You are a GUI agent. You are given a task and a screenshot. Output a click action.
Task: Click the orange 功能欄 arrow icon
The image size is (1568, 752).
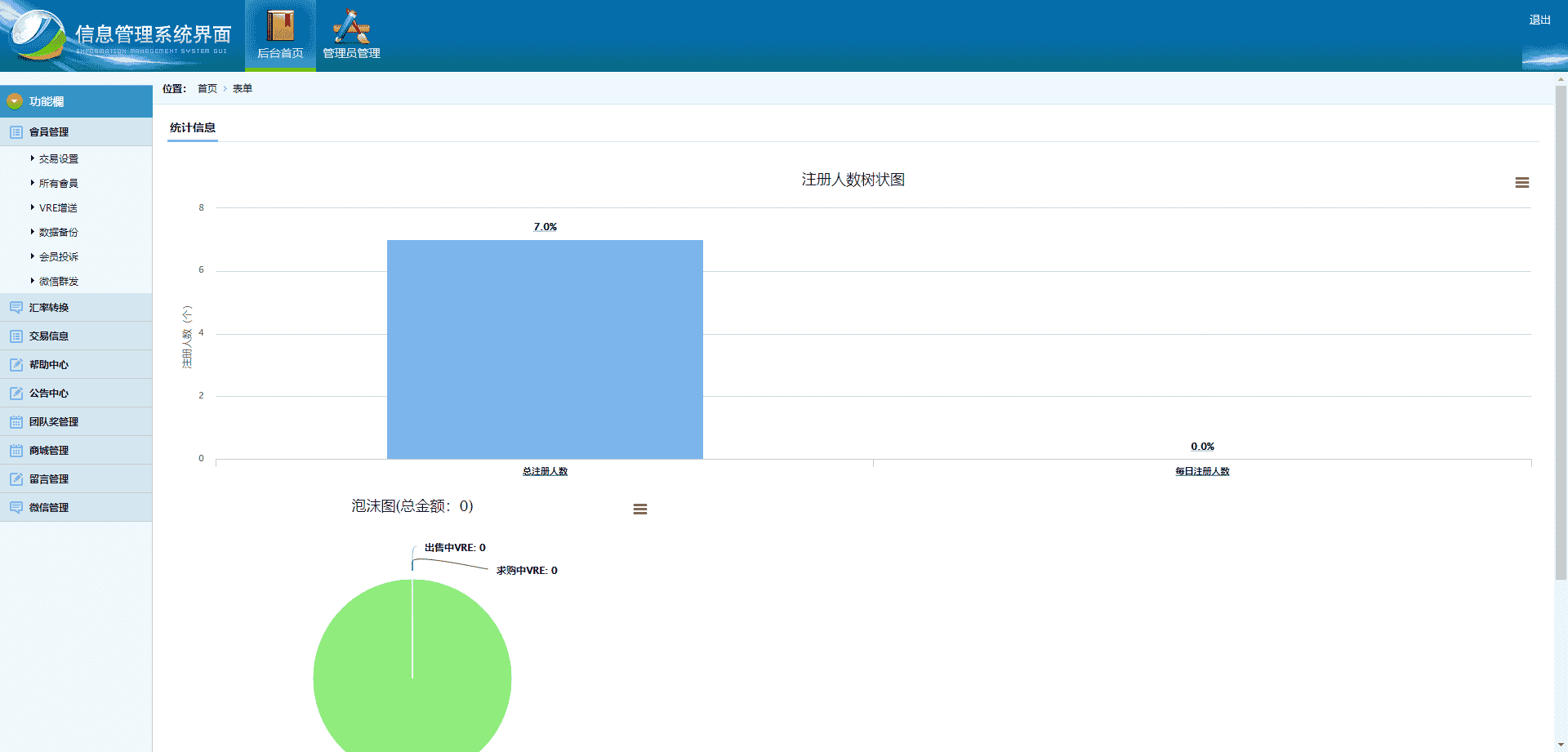14,101
